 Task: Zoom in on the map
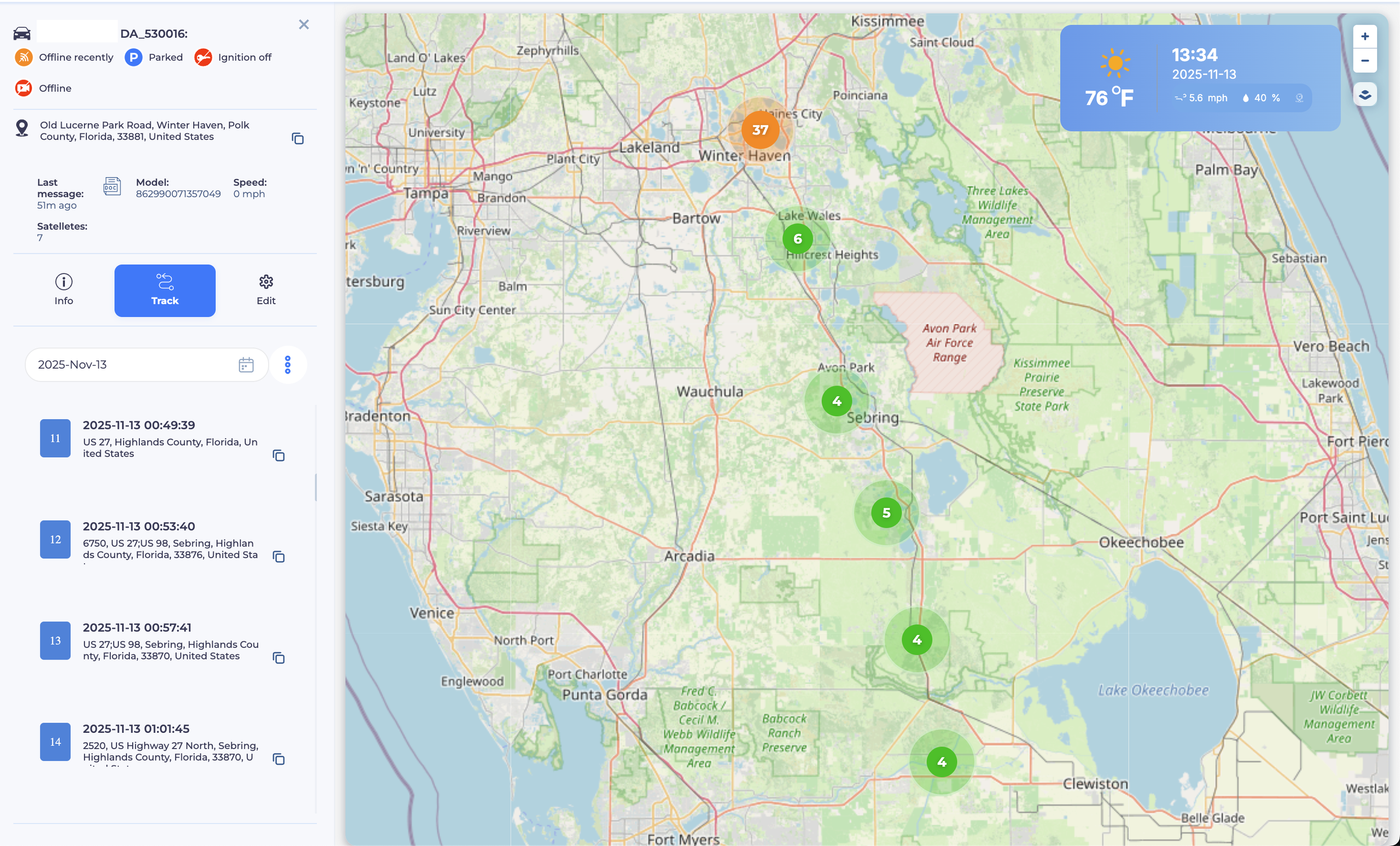[x=1364, y=37]
